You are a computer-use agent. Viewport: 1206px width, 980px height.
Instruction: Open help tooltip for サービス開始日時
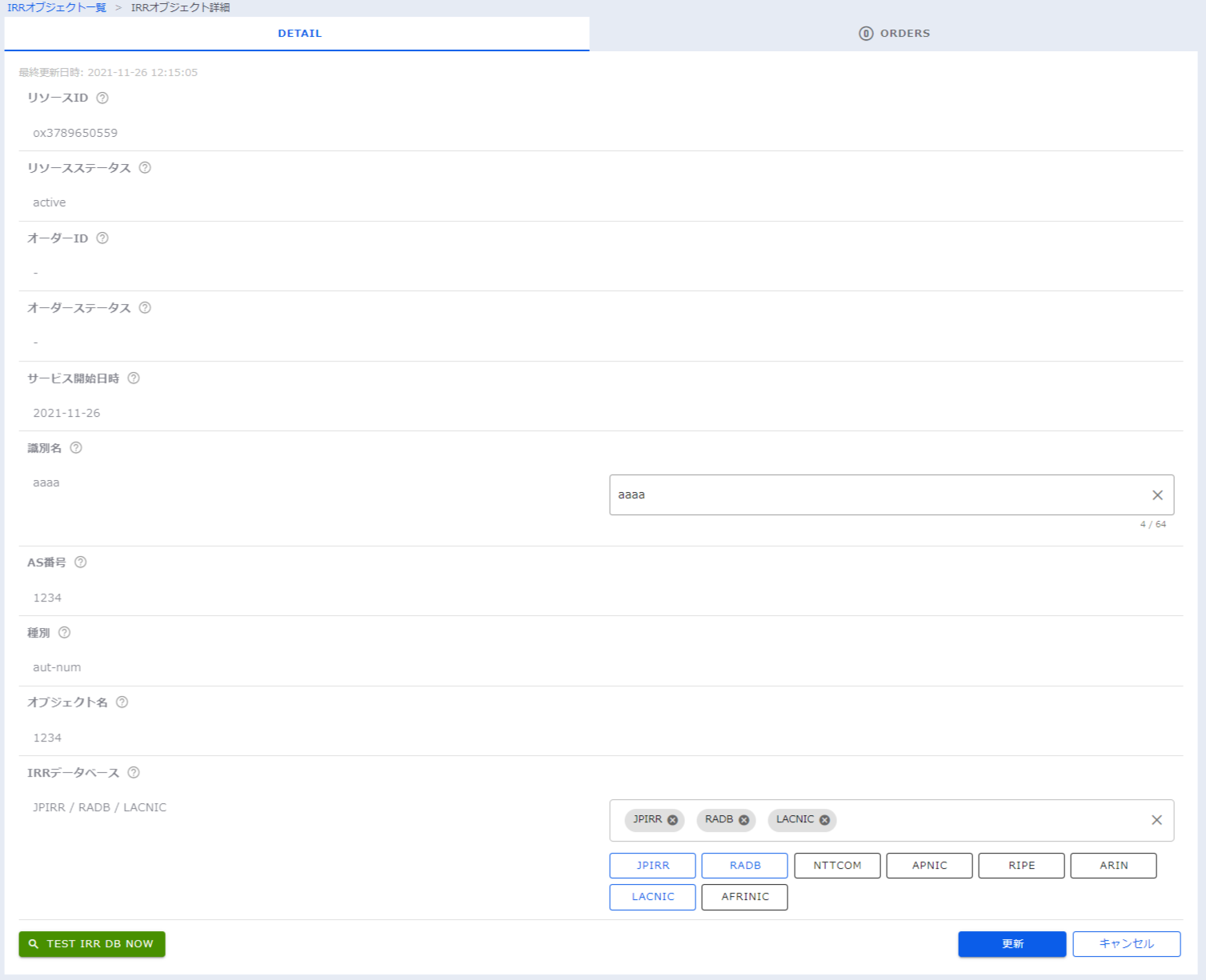pyautogui.click(x=134, y=378)
